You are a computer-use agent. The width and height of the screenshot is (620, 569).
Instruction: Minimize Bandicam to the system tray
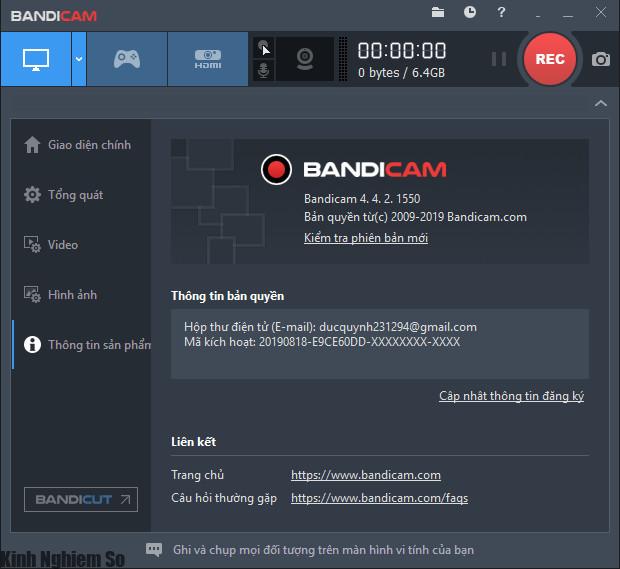538,14
